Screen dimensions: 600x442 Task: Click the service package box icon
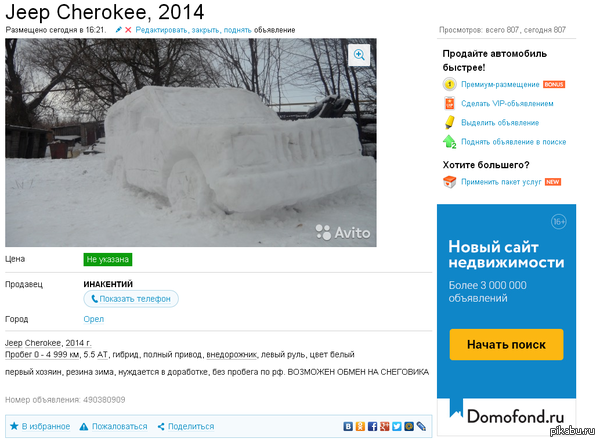coord(450,182)
